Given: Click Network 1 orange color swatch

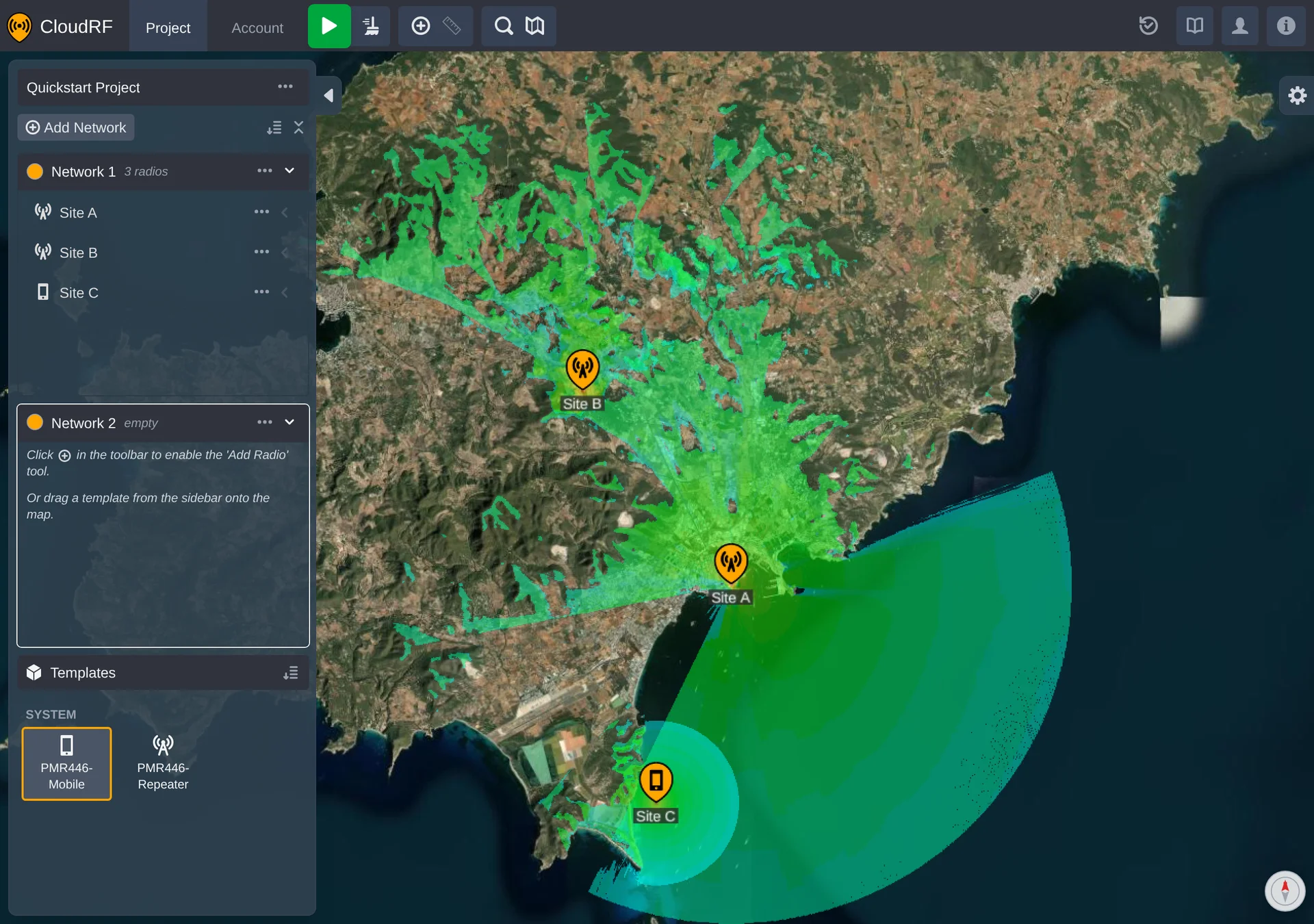Looking at the screenshot, I should [35, 171].
